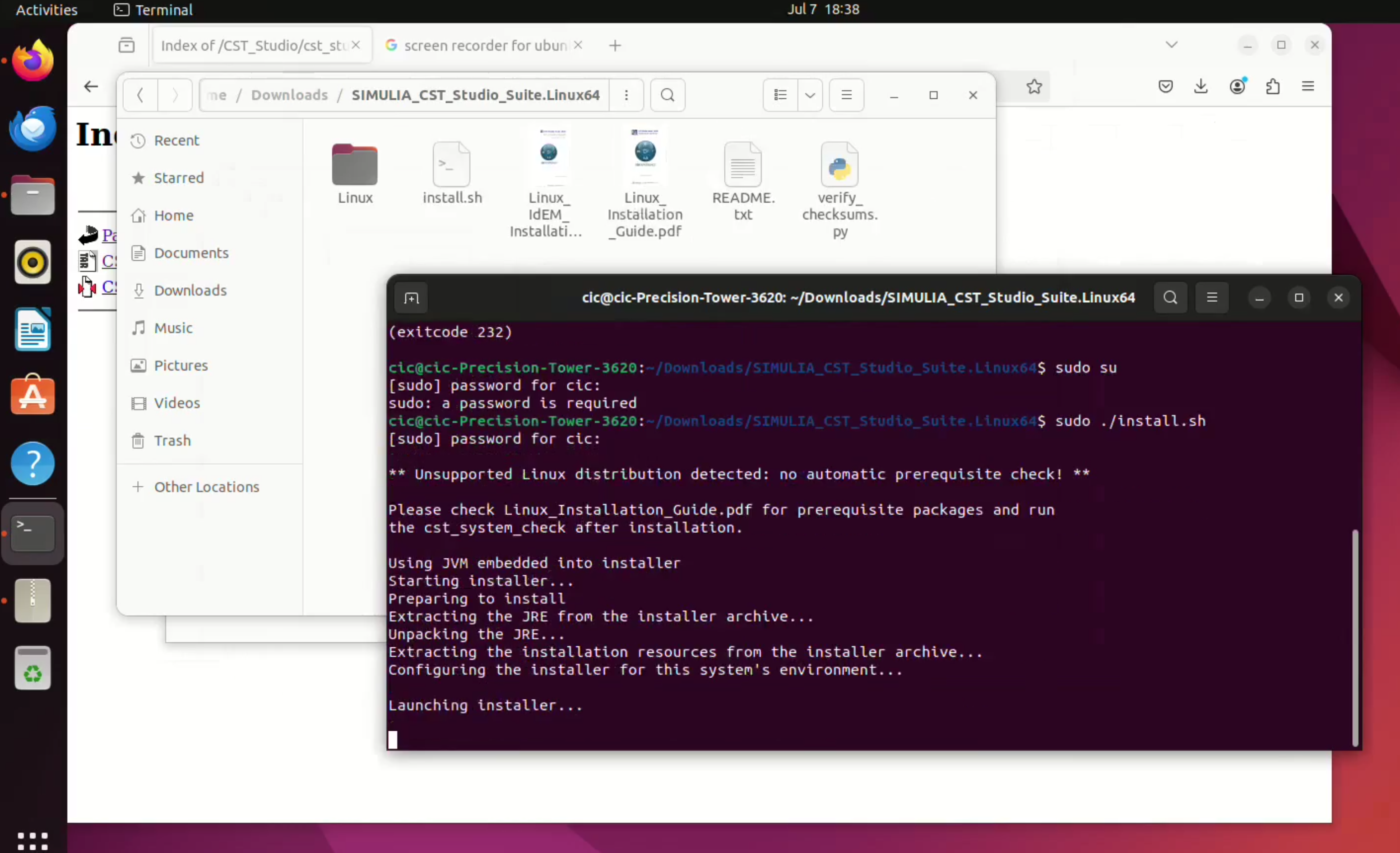Open the Trash icon in dock
The width and height of the screenshot is (1400, 853).
click(32, 669)
